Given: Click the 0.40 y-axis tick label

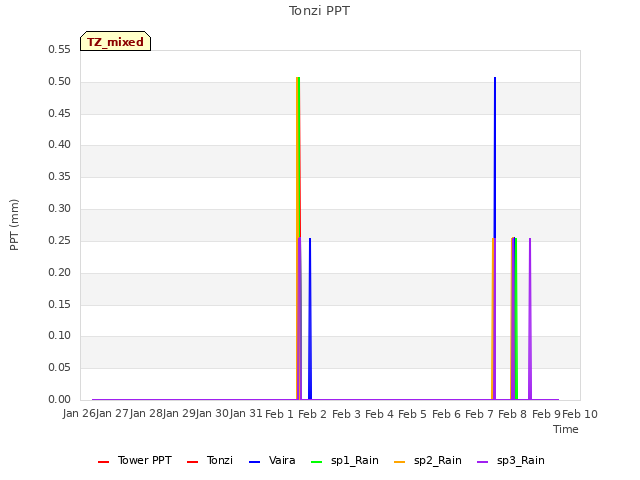Looking at the screenshot, I should coord(59,144).
